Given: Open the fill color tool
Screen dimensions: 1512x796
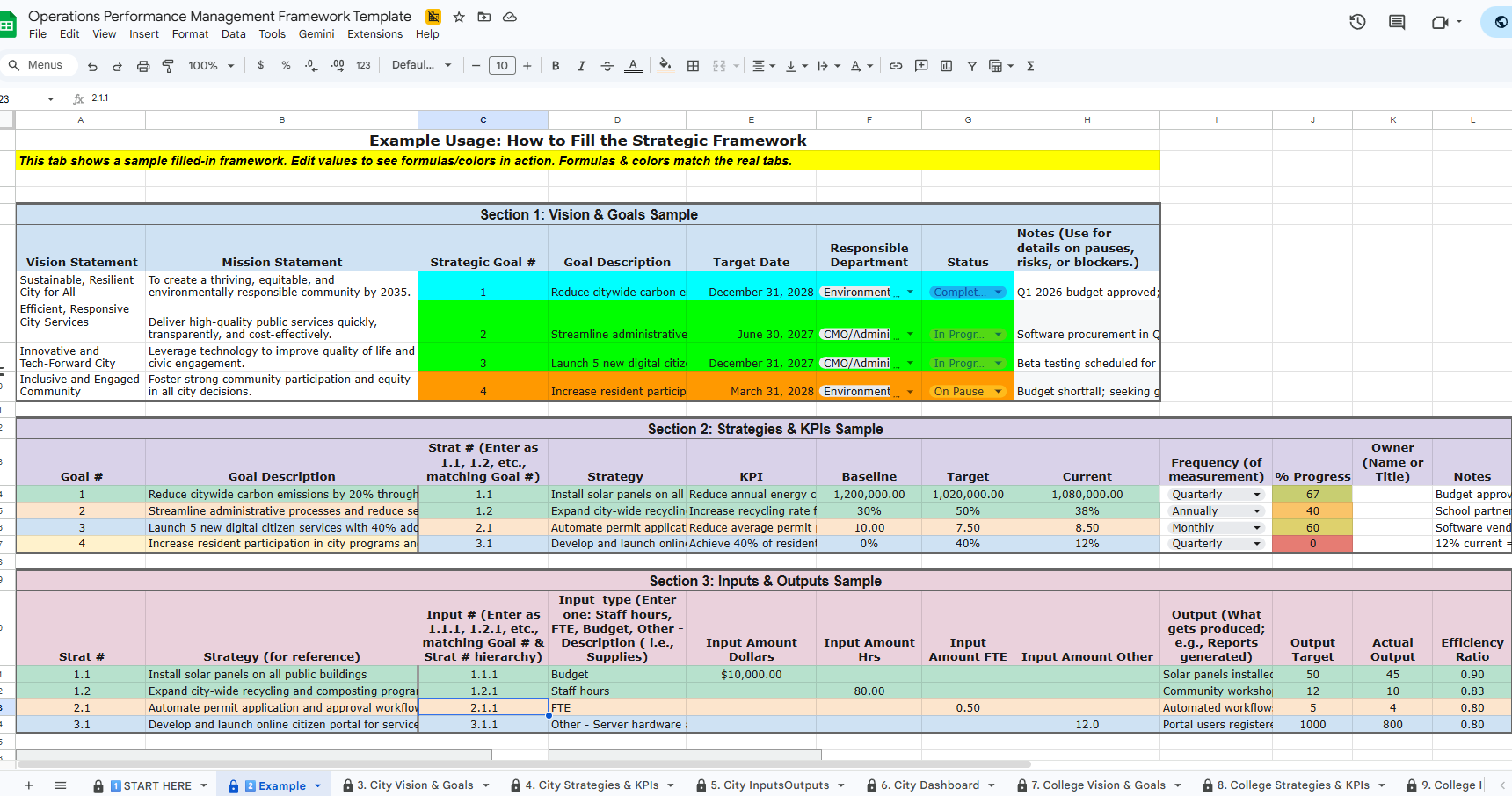Looking at the screenshot, I should (665, 65).
